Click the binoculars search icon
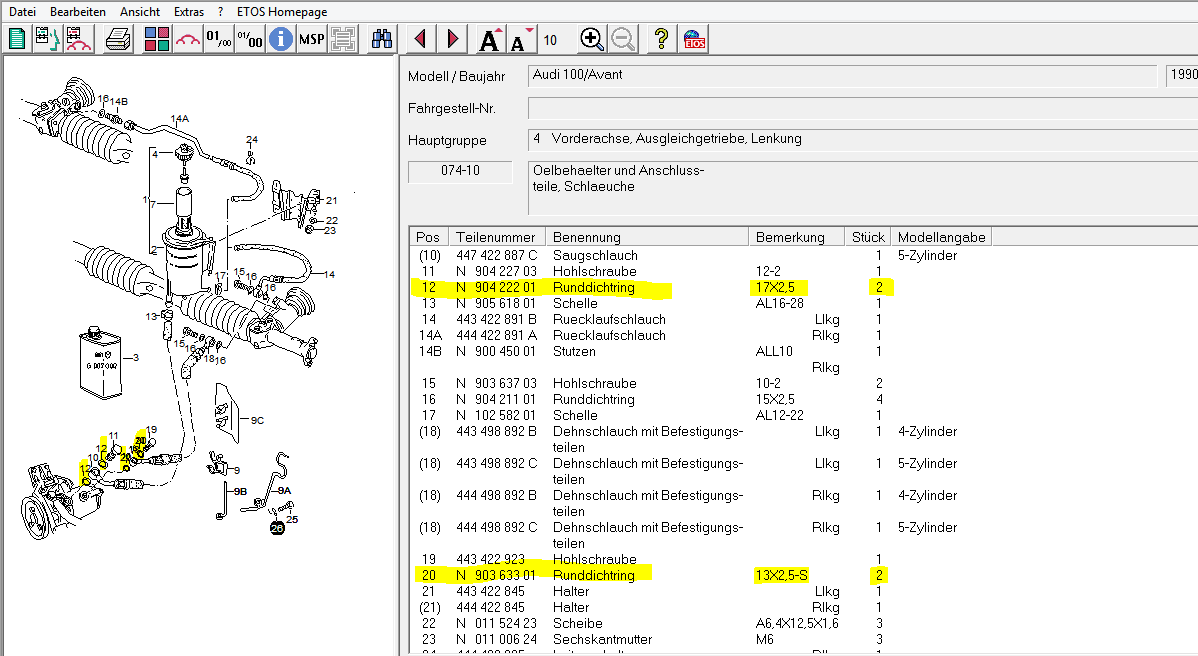The image size is (1198, 656). (x=382, y=39)
